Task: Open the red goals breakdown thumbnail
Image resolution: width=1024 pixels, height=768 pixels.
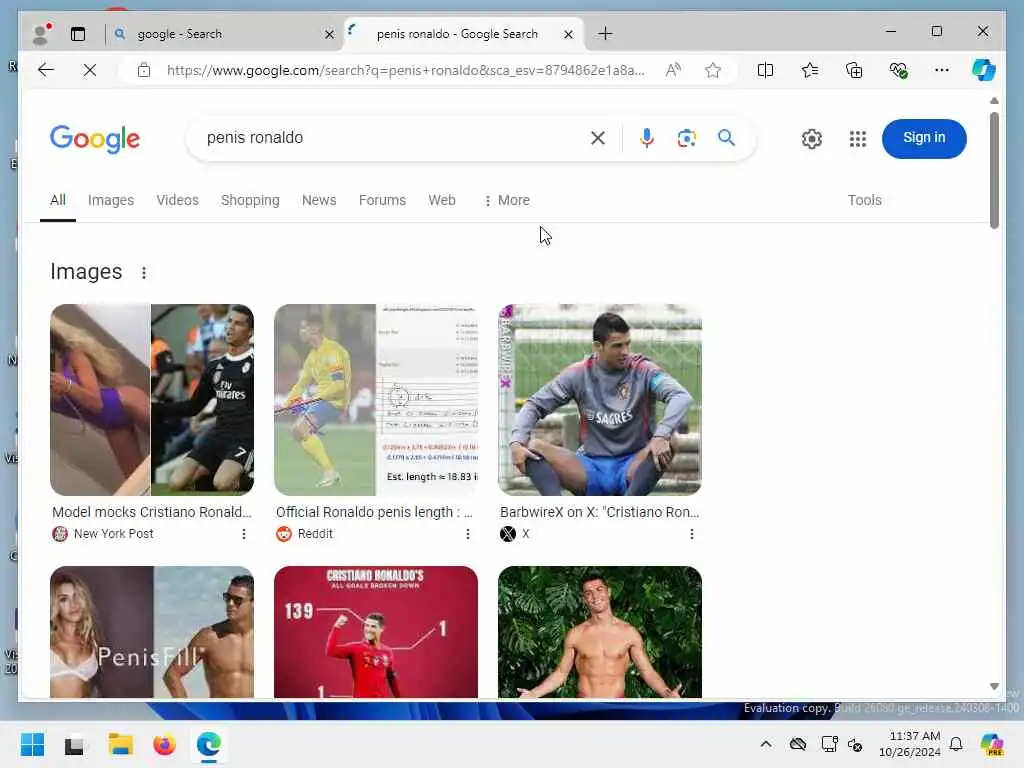Action: pos(376,632)
